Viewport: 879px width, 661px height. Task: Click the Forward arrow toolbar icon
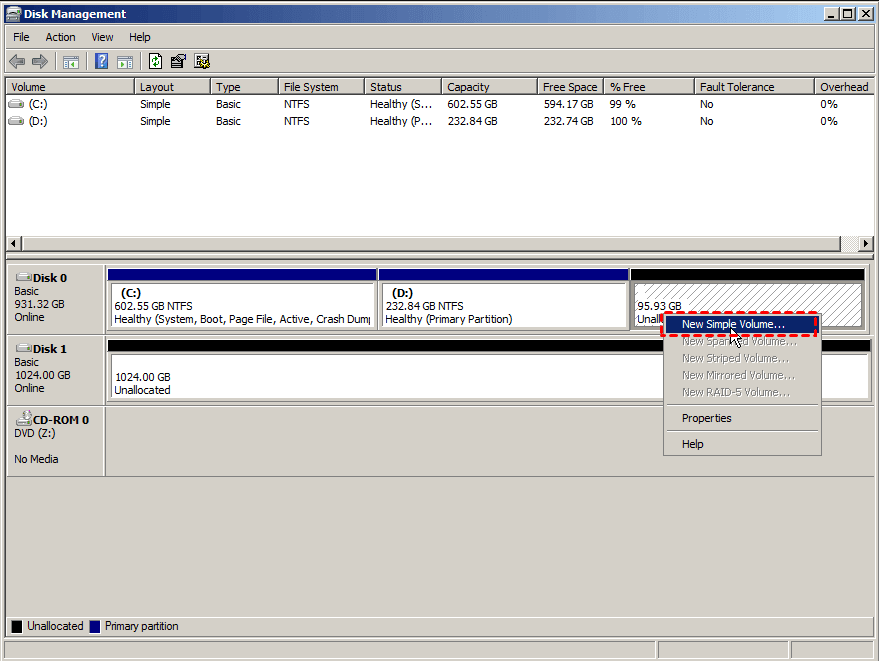click(x=40, y=61)
